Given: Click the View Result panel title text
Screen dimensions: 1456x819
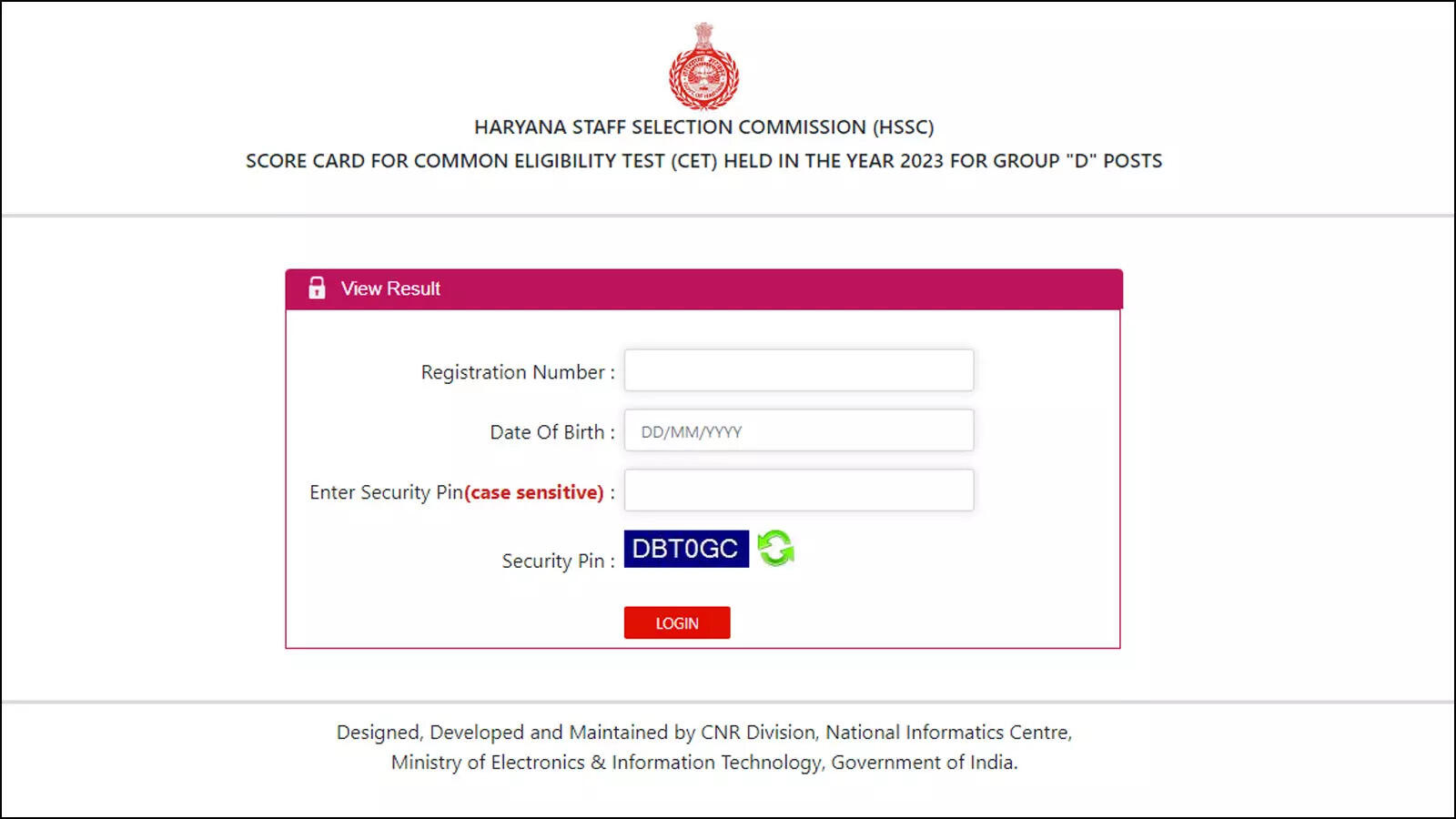Looking at the screenshot, I should 390,288.
